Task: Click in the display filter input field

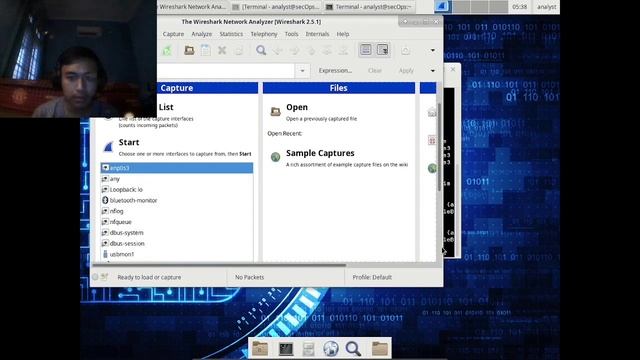Action: coord(226,71)
